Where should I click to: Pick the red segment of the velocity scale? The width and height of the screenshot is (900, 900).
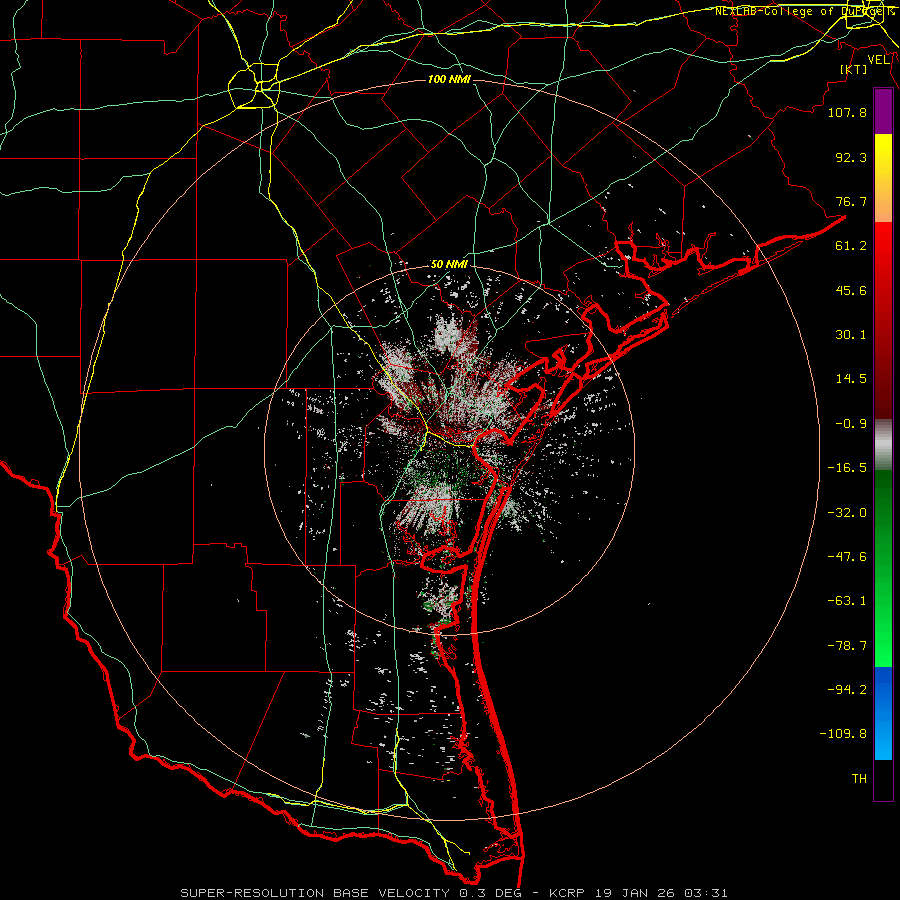pos(883,320)
